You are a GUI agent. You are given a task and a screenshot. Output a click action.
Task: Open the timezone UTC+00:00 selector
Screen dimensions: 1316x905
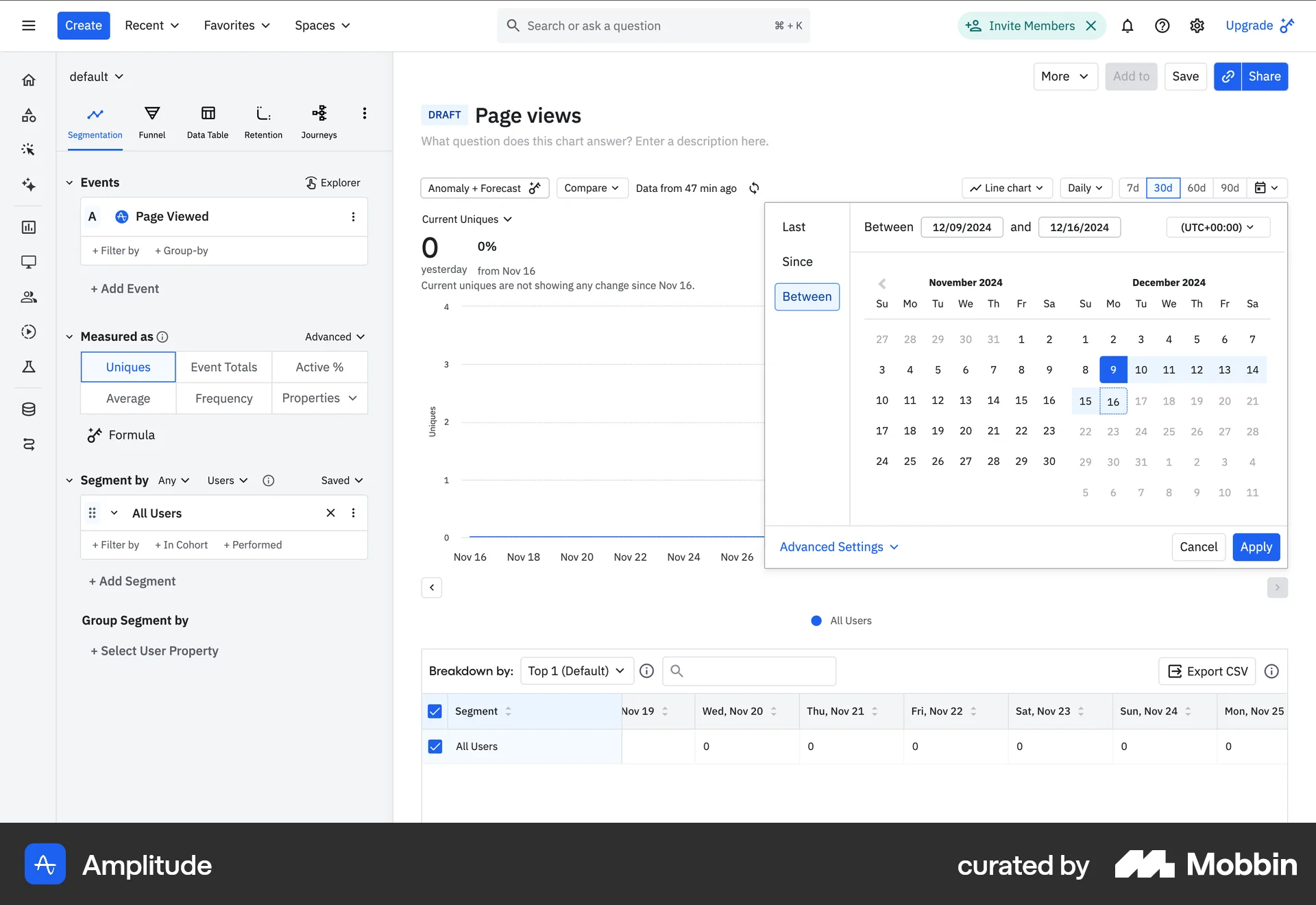(1217, 227)
